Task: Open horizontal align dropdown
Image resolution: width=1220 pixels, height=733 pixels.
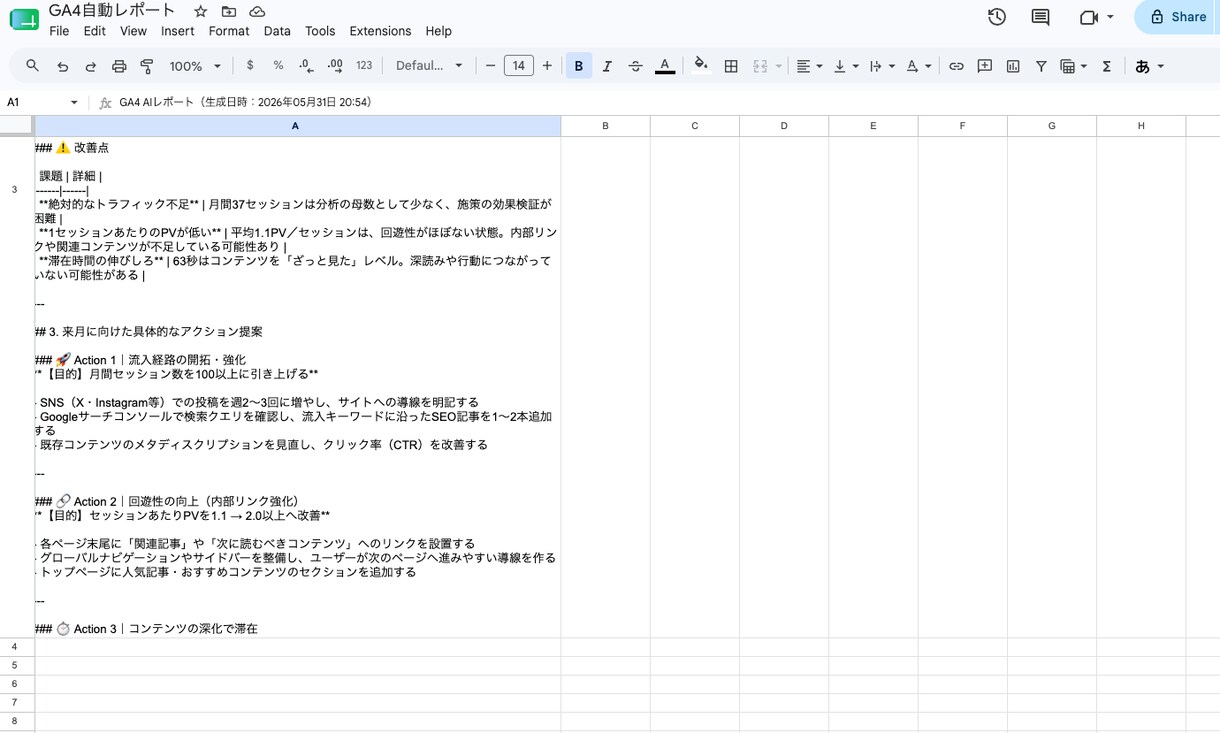Action: pos(809,66)
